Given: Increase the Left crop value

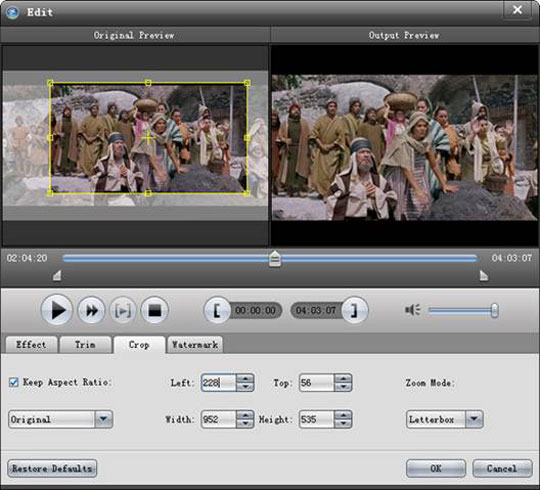Looking at the screenshot, I should (245, 378).
